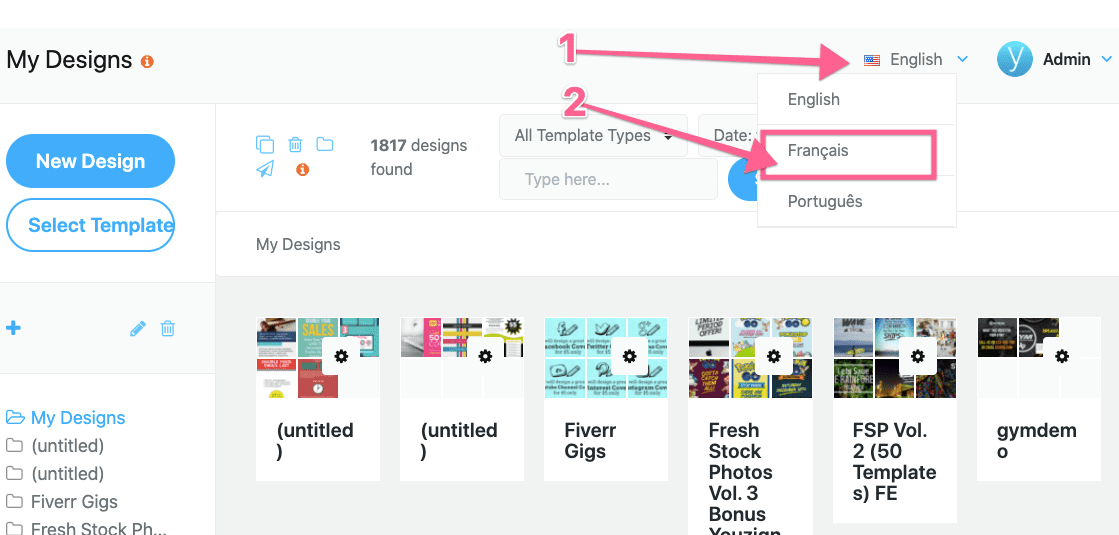Add a new folder with plus icon
This screenshot has width=1119, height=535.
click(x=13, y=328)
